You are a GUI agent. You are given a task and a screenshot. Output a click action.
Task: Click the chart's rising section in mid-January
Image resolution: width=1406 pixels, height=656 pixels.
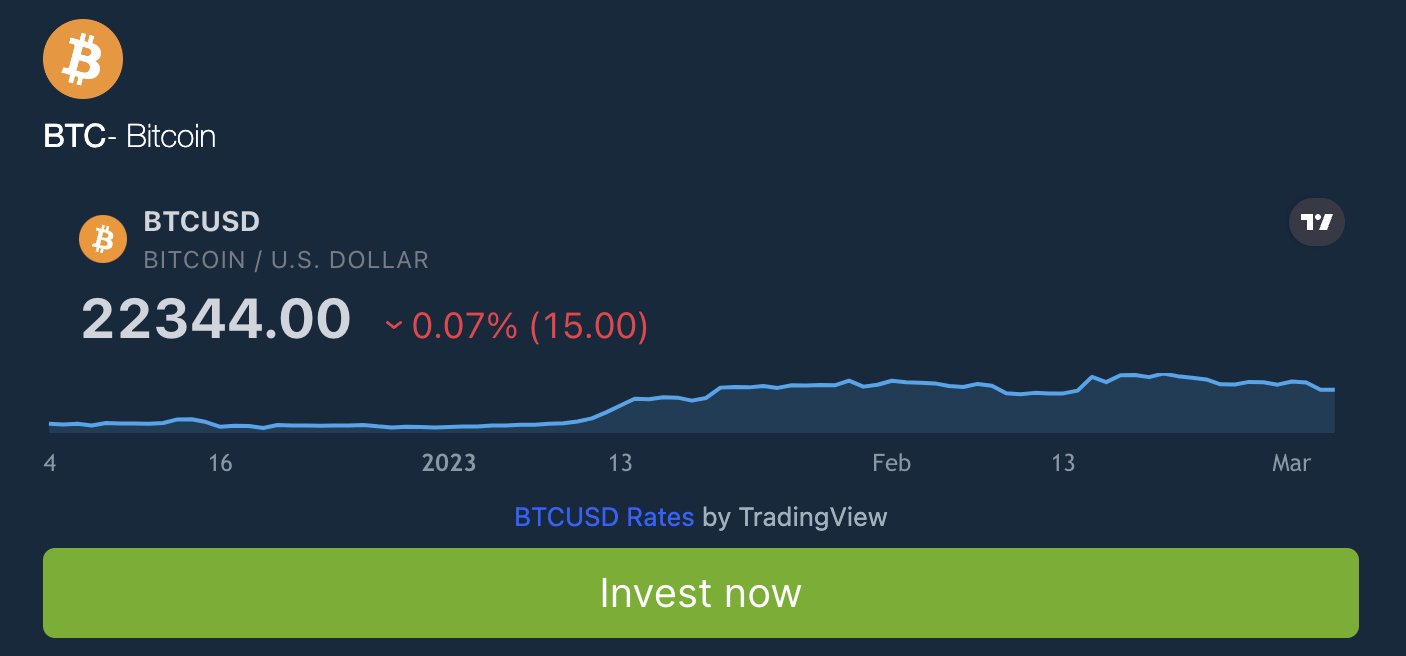[613, 408]
